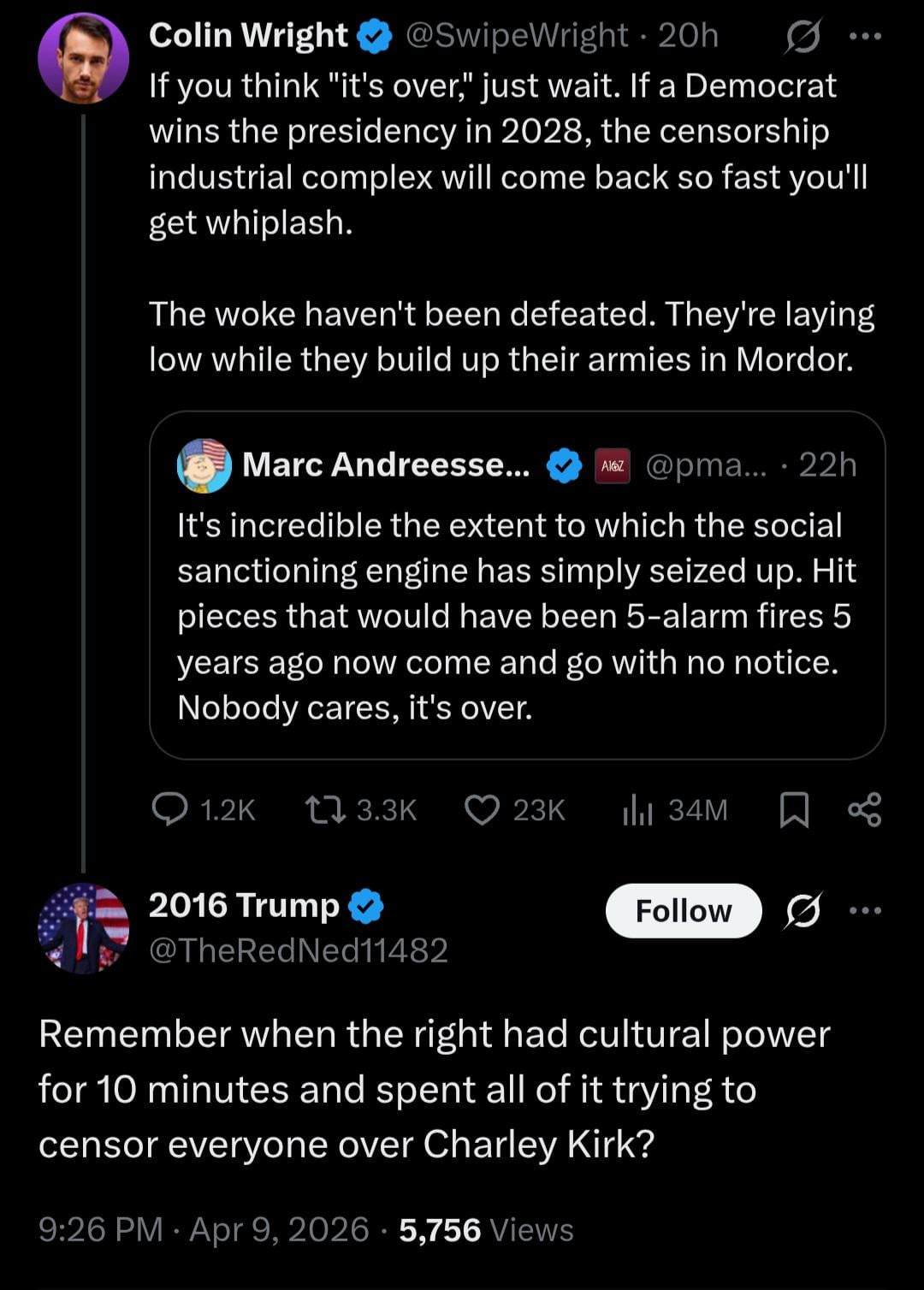Viewport: 924px width, 1290px height.
Task: Open Grok icon beside Colin Wright's post
Action: (x=803, y=37)
